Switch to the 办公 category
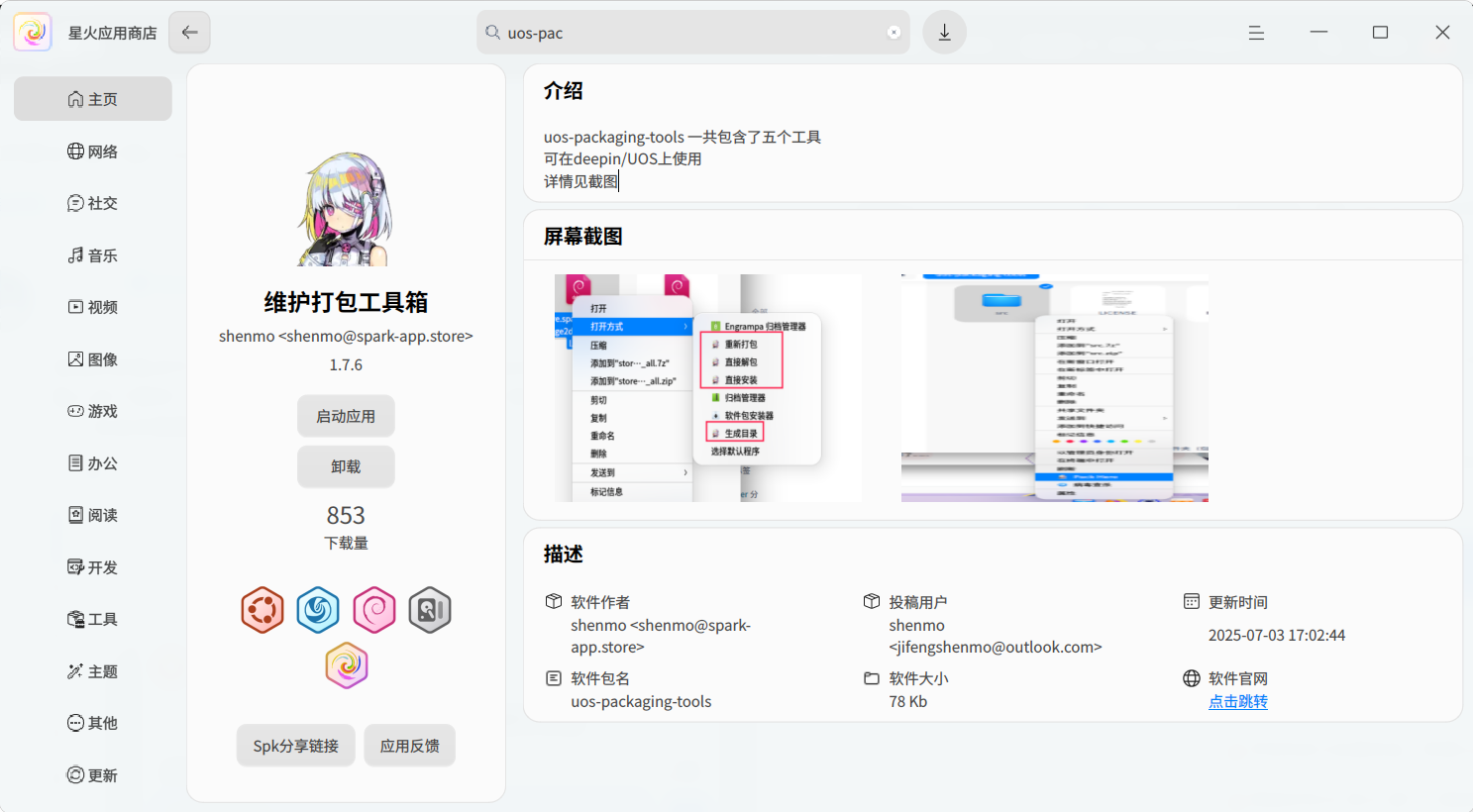1473x812 pixels. pos(93,463)
